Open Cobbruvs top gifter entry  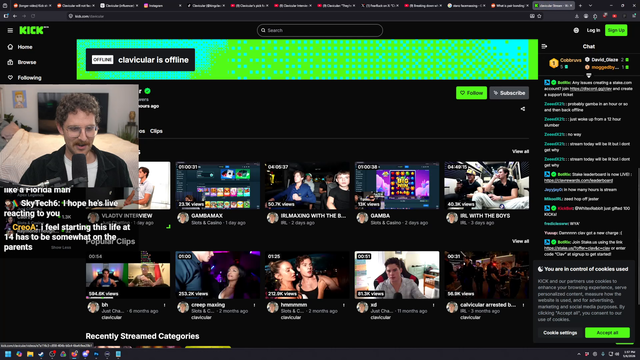pyautogui.click(x=565, y=63)
